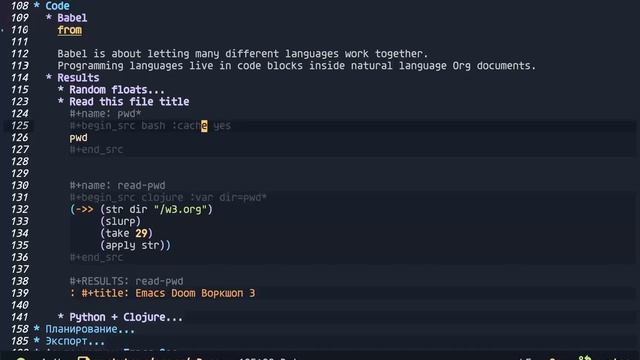Click line number 108 in gutter

point(19,6)
